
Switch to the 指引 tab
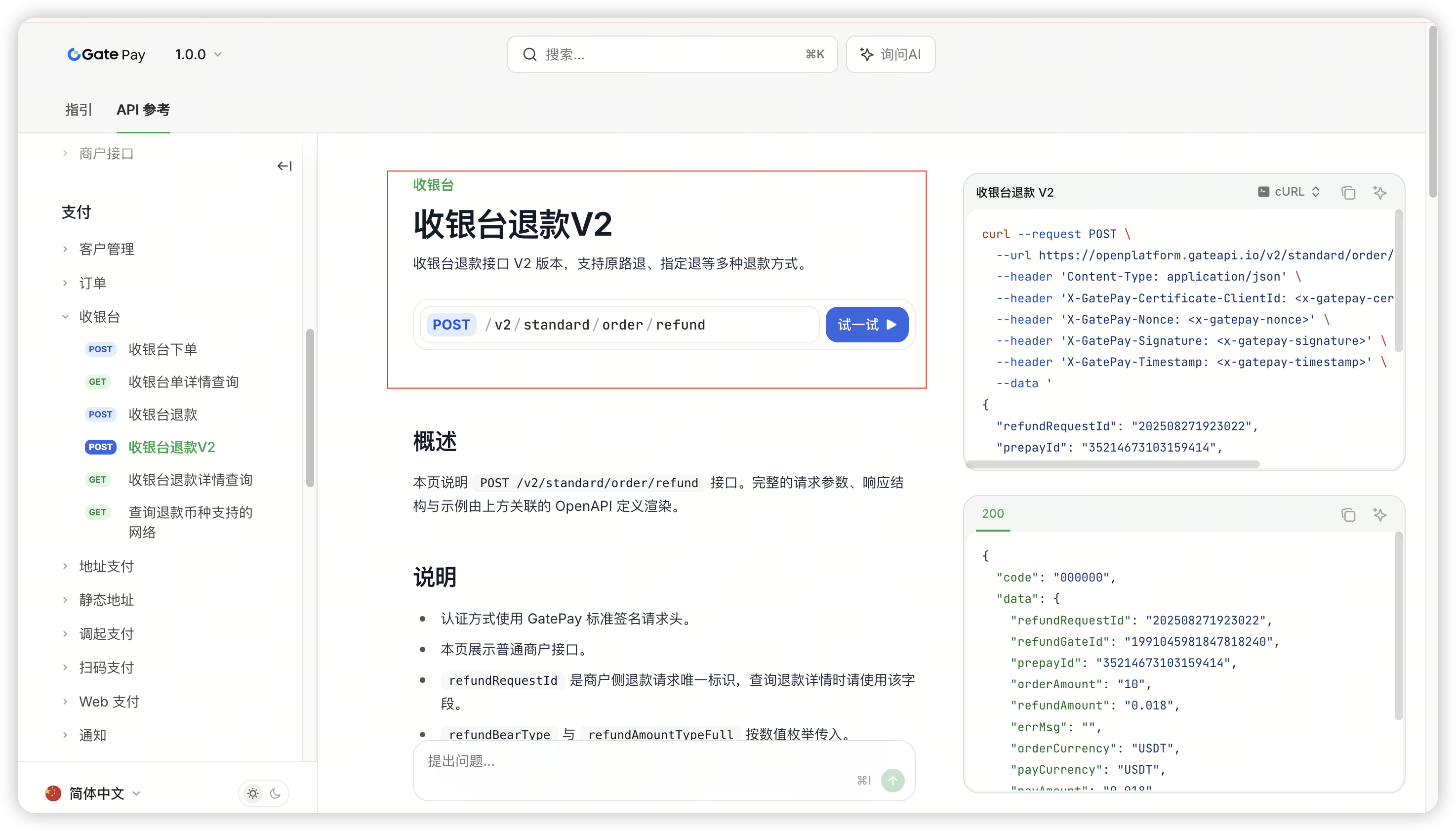79,110
